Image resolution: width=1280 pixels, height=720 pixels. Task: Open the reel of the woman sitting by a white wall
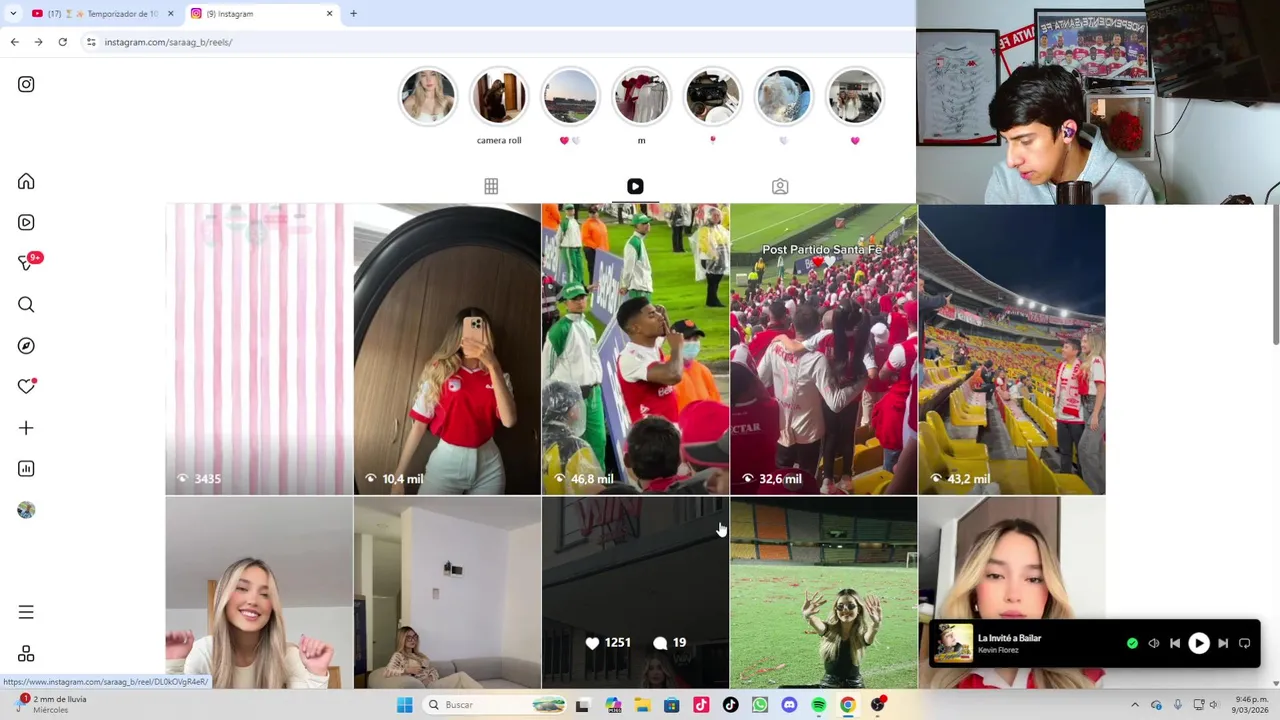click(447, 593)
